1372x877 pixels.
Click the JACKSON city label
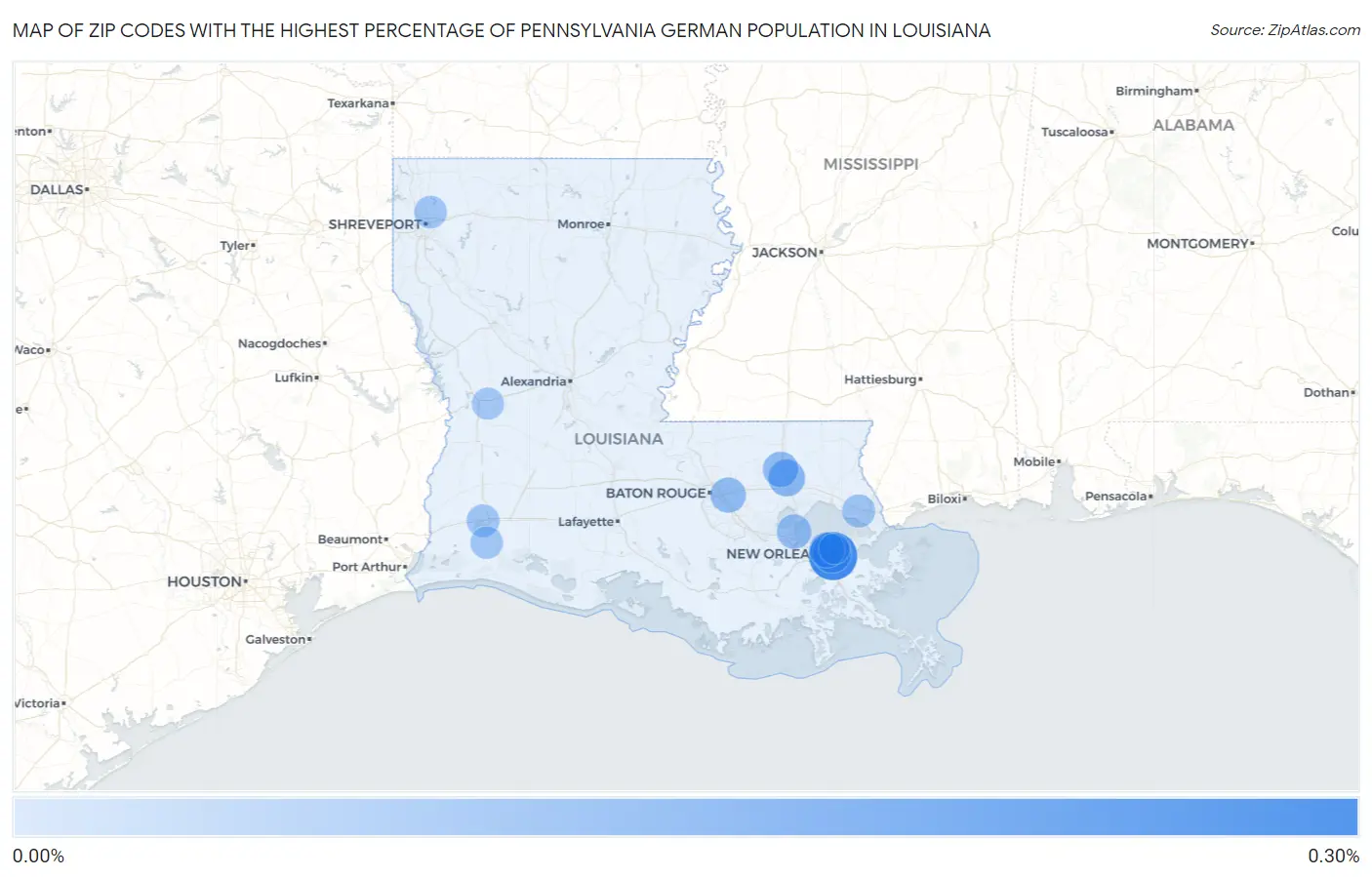(785, 252)
